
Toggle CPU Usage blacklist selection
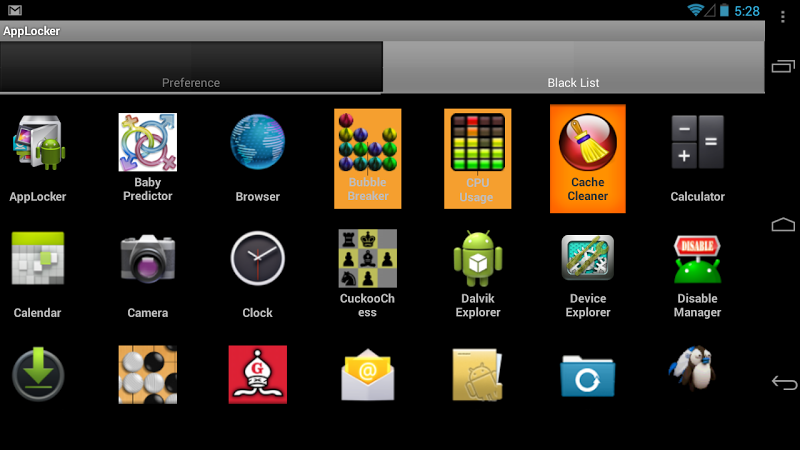coord(478,159)
